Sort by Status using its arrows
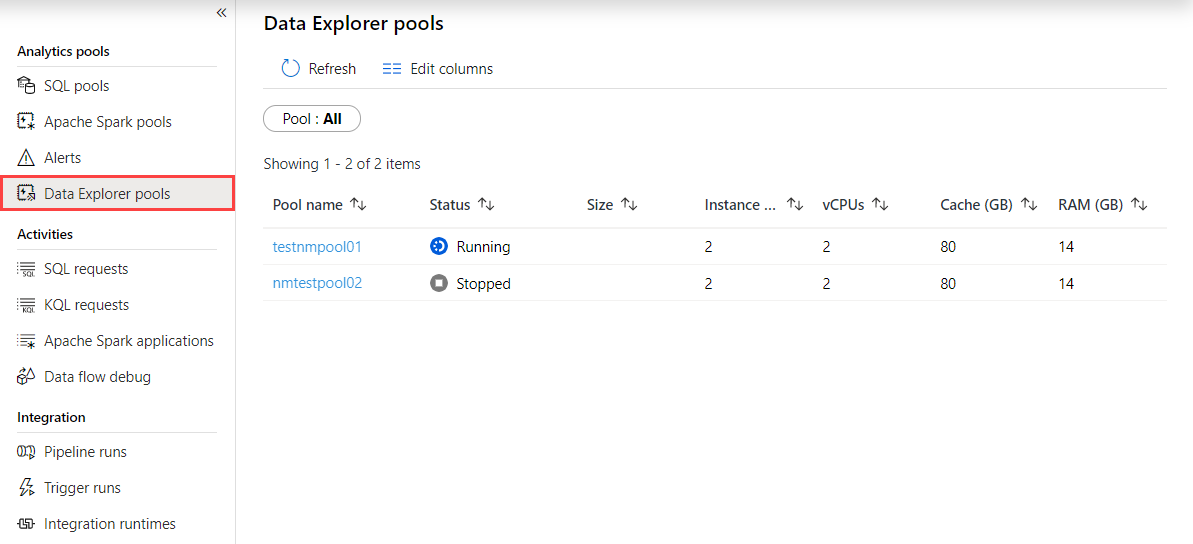This screenshot has width=1193, height=544. tap(486, 205)
